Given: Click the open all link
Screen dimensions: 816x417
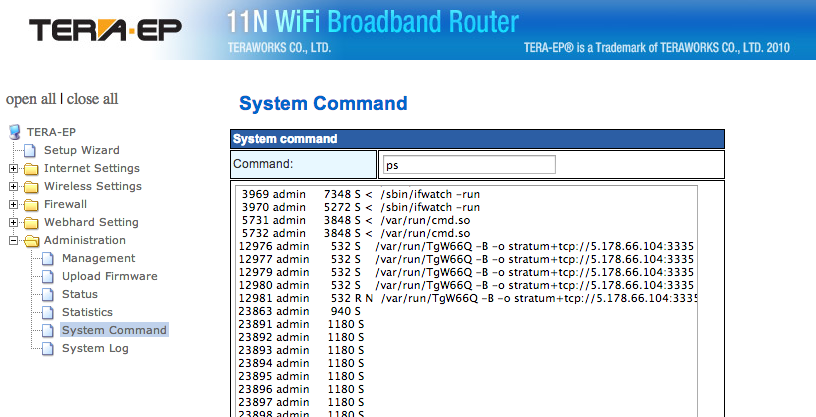Looking at the screenshot, I should 31,99.
